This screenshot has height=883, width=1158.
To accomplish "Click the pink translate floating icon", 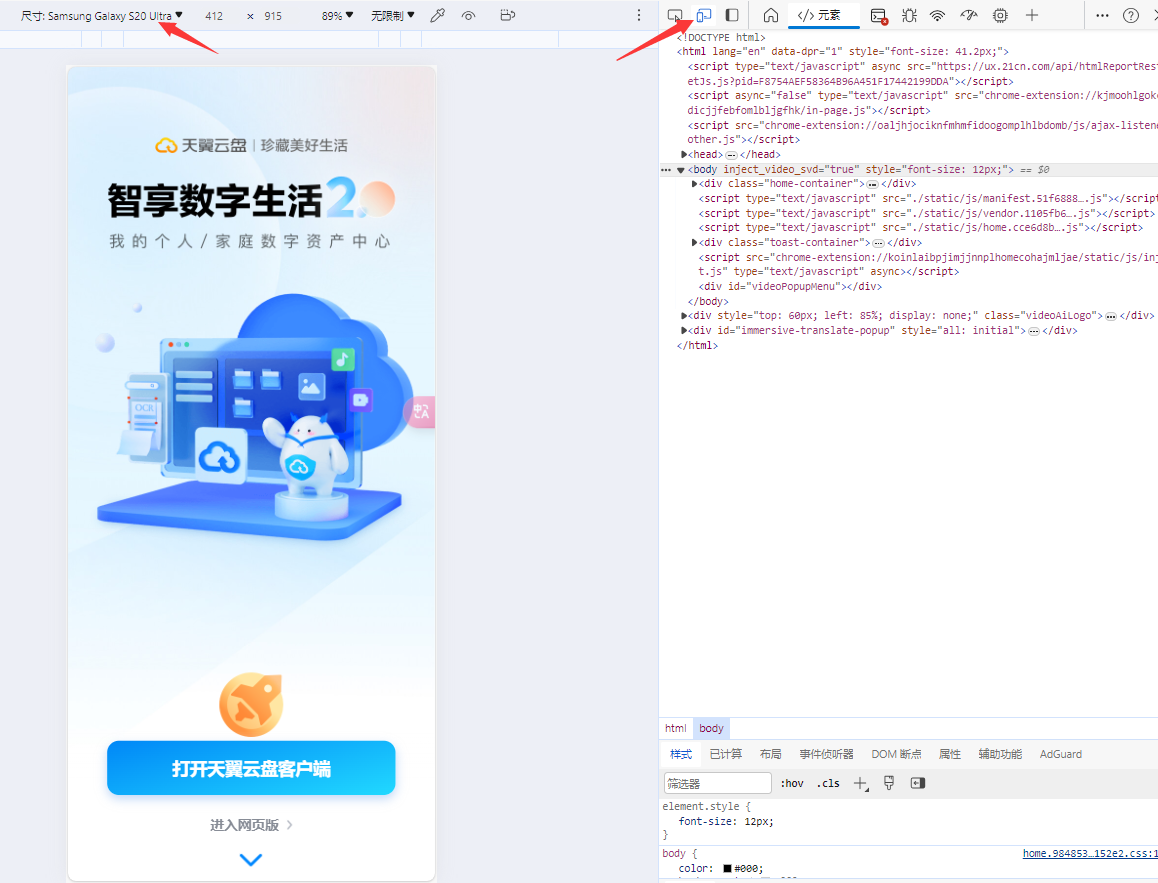I will click(x=419, y=411).
